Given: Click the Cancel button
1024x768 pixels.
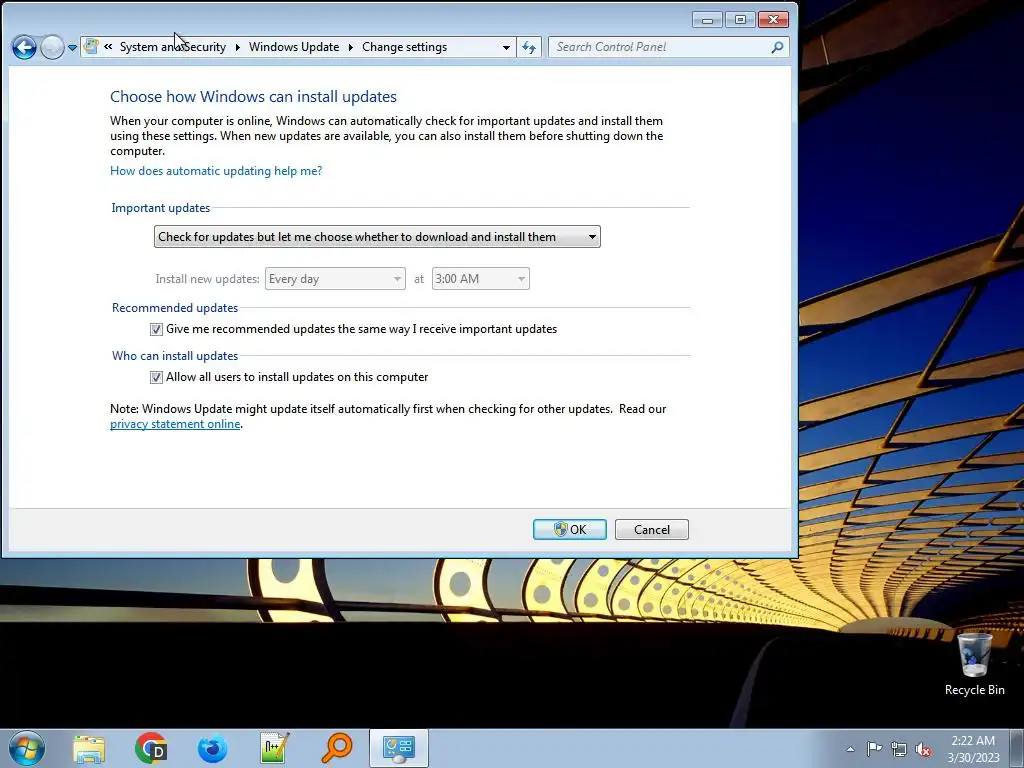Looking at the screenshot, I should pyautogui.click(x=652, y=530).
